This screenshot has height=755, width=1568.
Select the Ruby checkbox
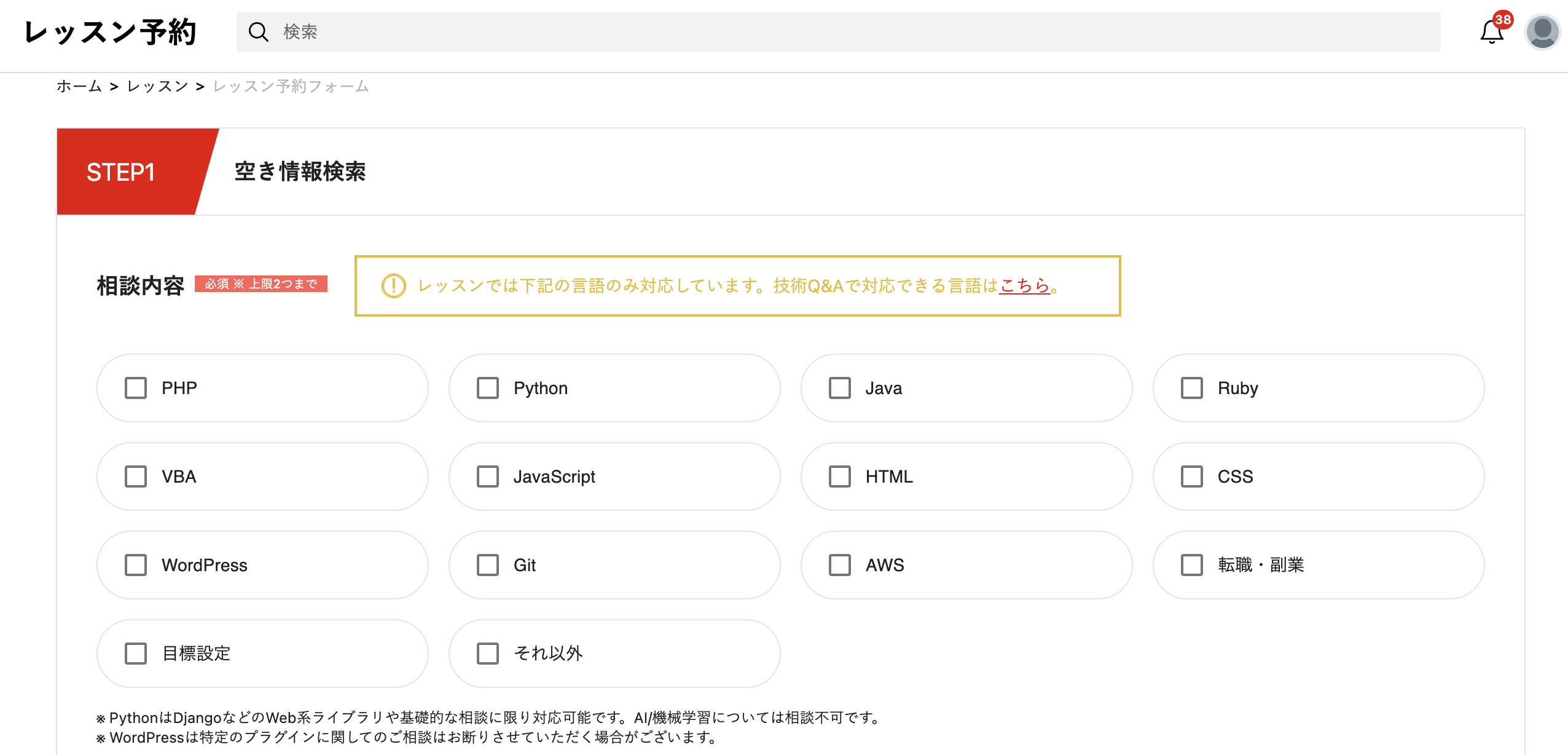point(1191,388)
